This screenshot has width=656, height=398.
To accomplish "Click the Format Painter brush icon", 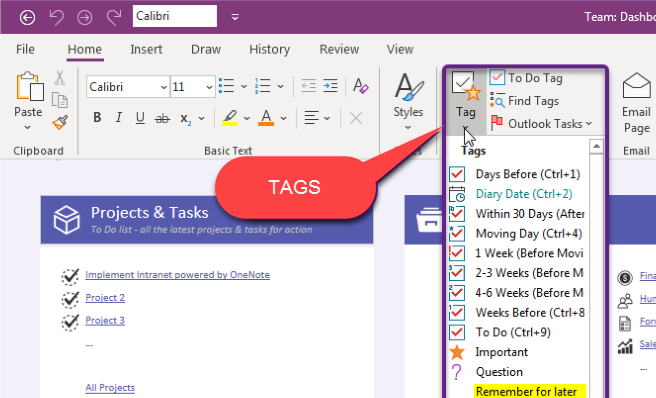I will click(x=60, y=123).
